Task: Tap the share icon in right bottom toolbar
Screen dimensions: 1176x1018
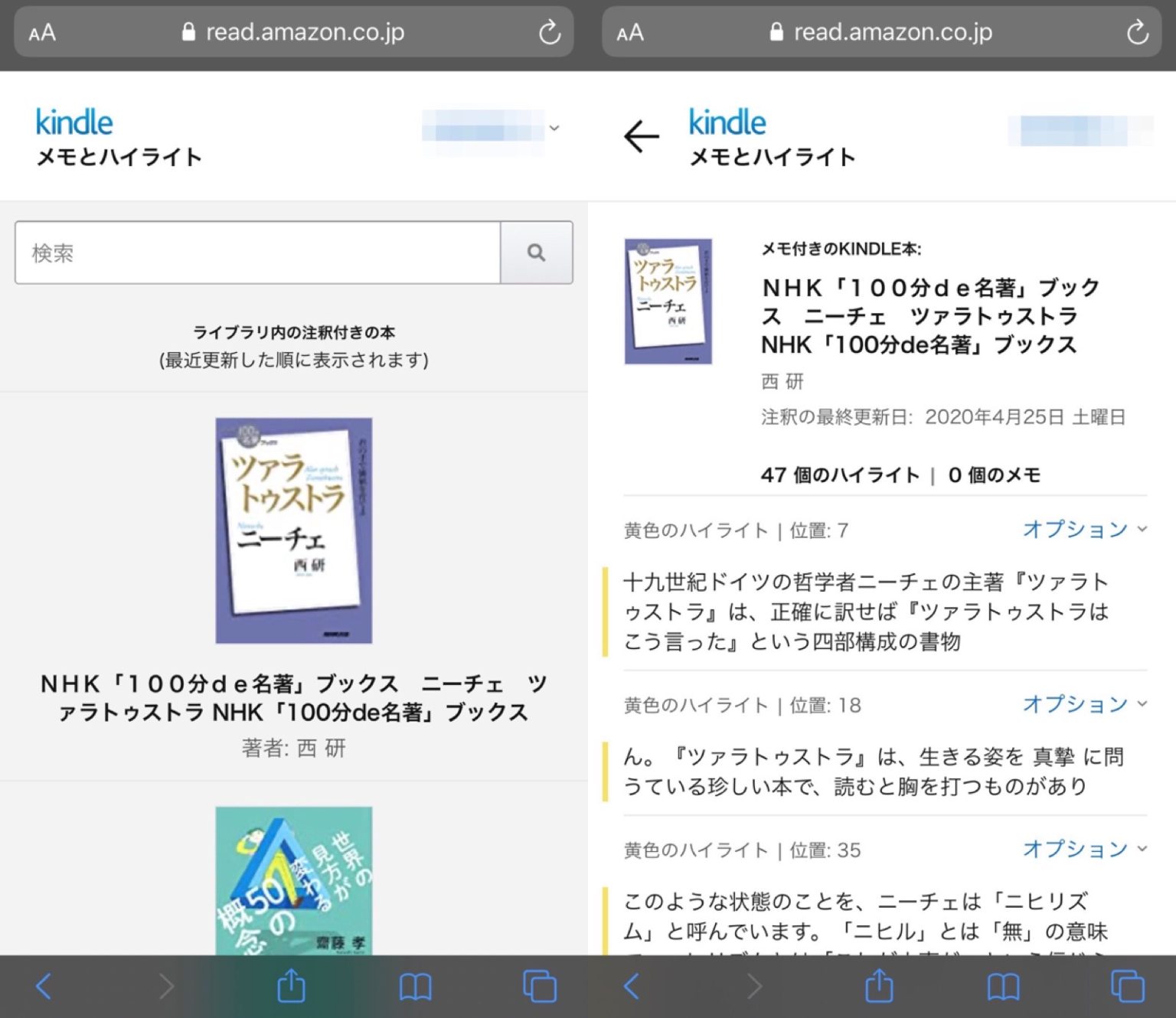Action: (879, 985)
